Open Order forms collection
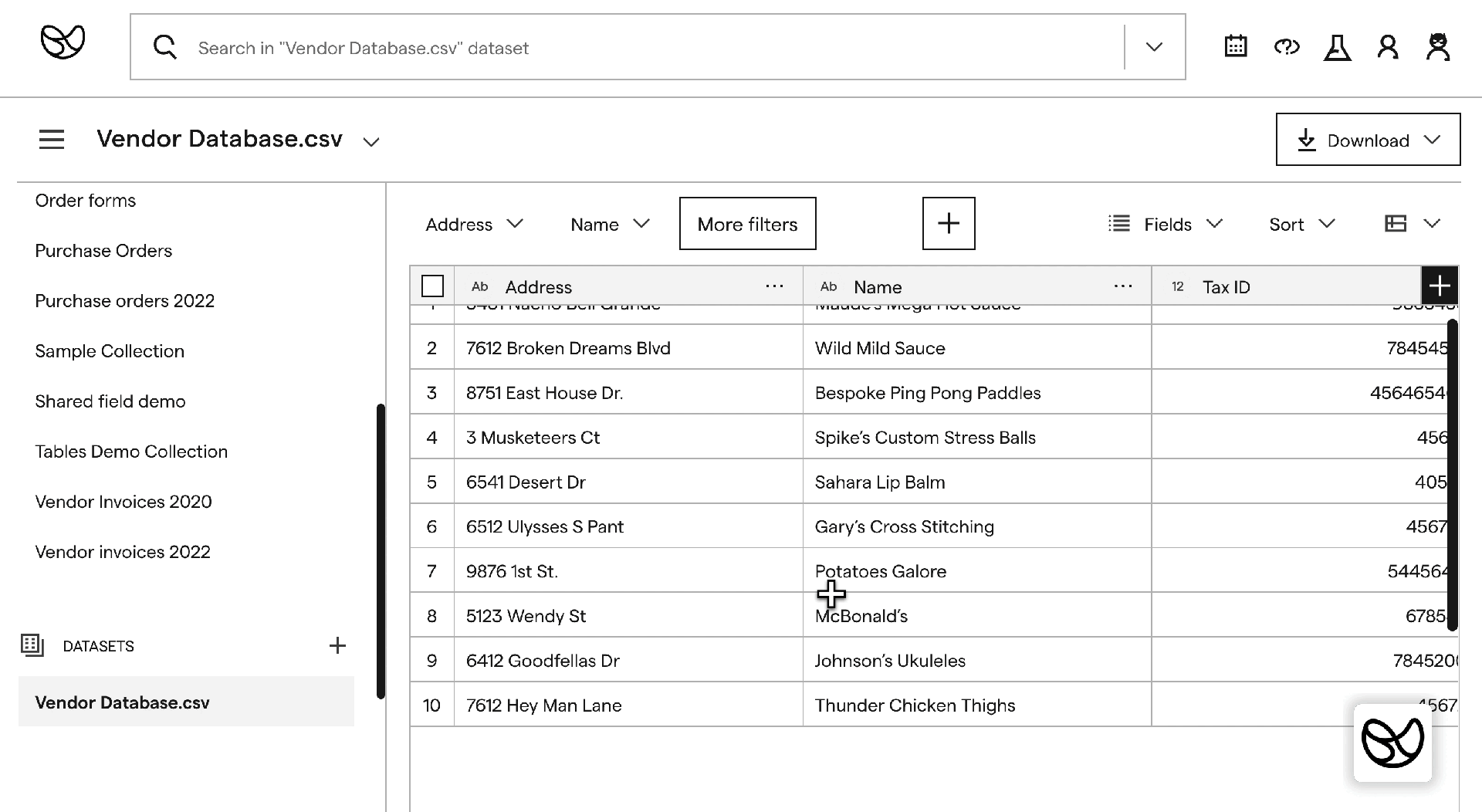The image size is (1482, 812). tap(86, 201)
